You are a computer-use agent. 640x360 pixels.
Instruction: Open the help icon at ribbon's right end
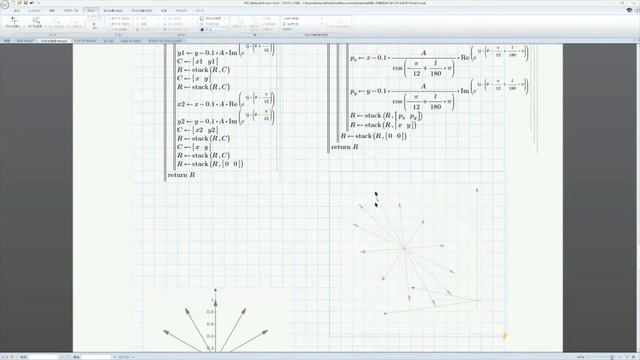pyautogui.click(x=637, y=10)
